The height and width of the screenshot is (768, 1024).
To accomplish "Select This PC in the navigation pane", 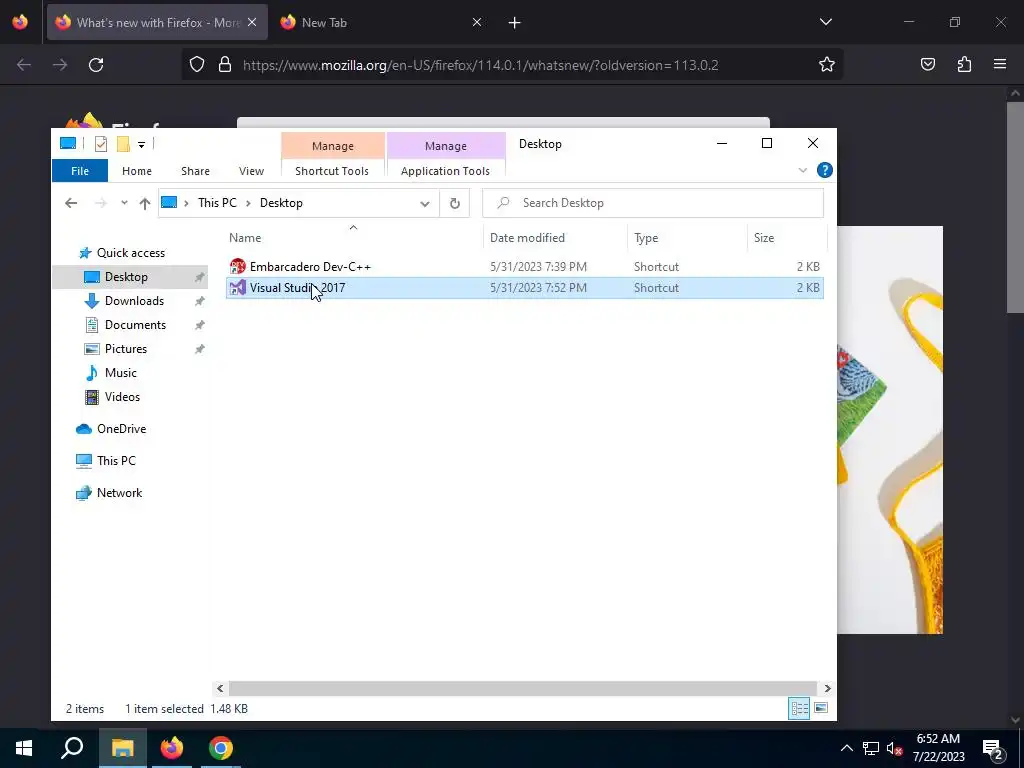I will pyautogui.click(x=116, y=461).
